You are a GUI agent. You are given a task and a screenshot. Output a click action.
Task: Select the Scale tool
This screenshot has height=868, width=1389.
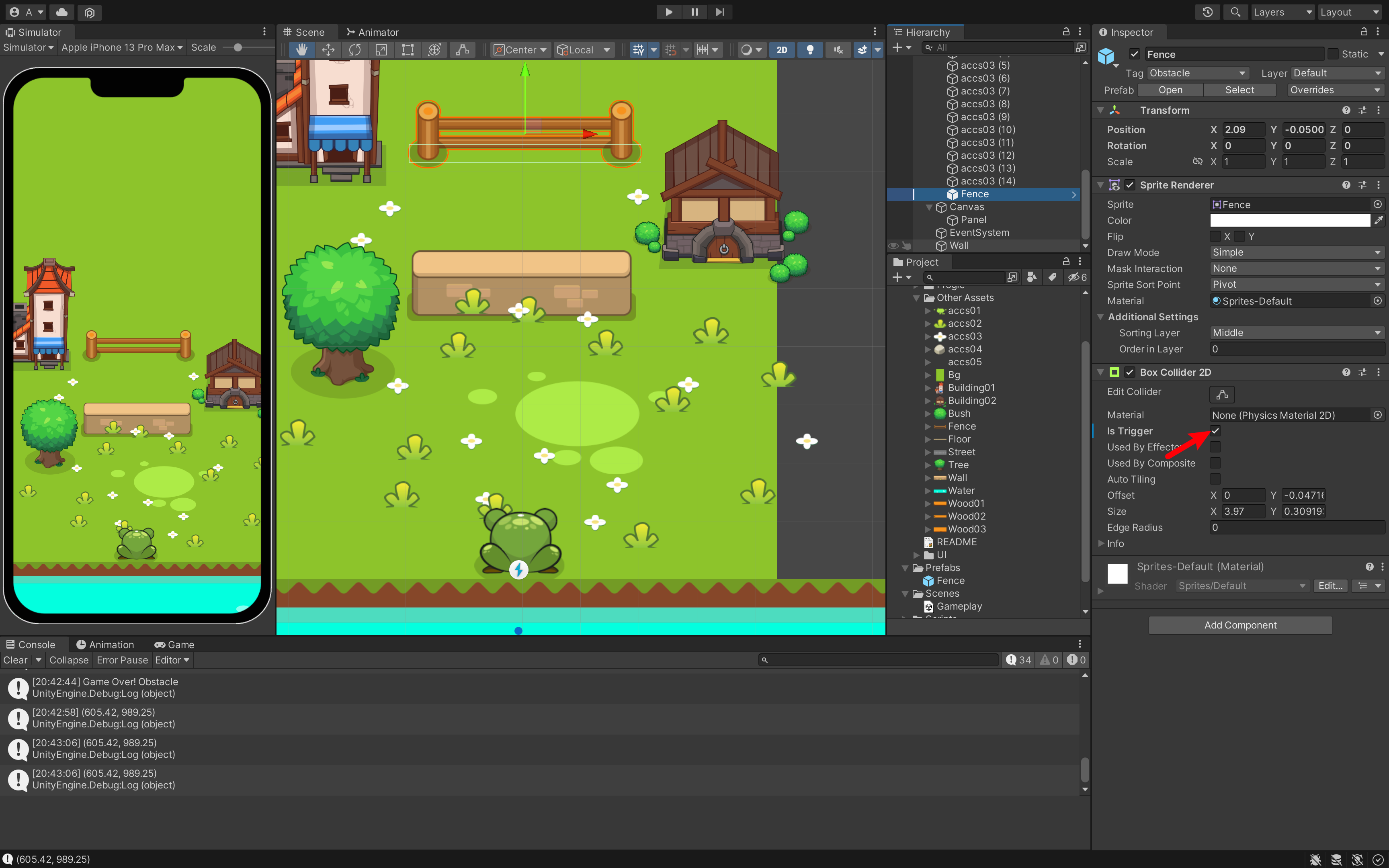click(381, 50)
